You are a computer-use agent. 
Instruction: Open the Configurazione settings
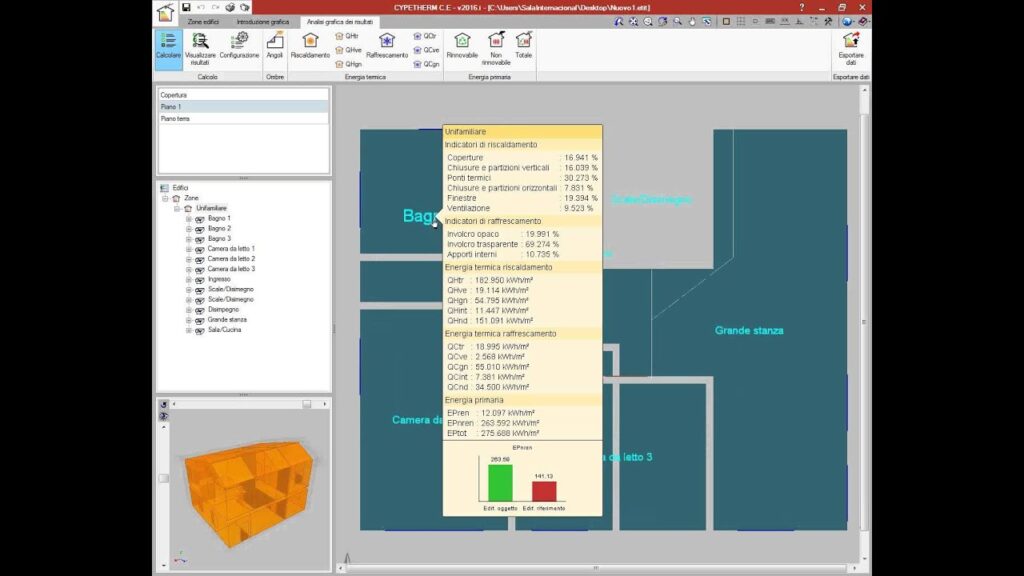click(239, 47)
